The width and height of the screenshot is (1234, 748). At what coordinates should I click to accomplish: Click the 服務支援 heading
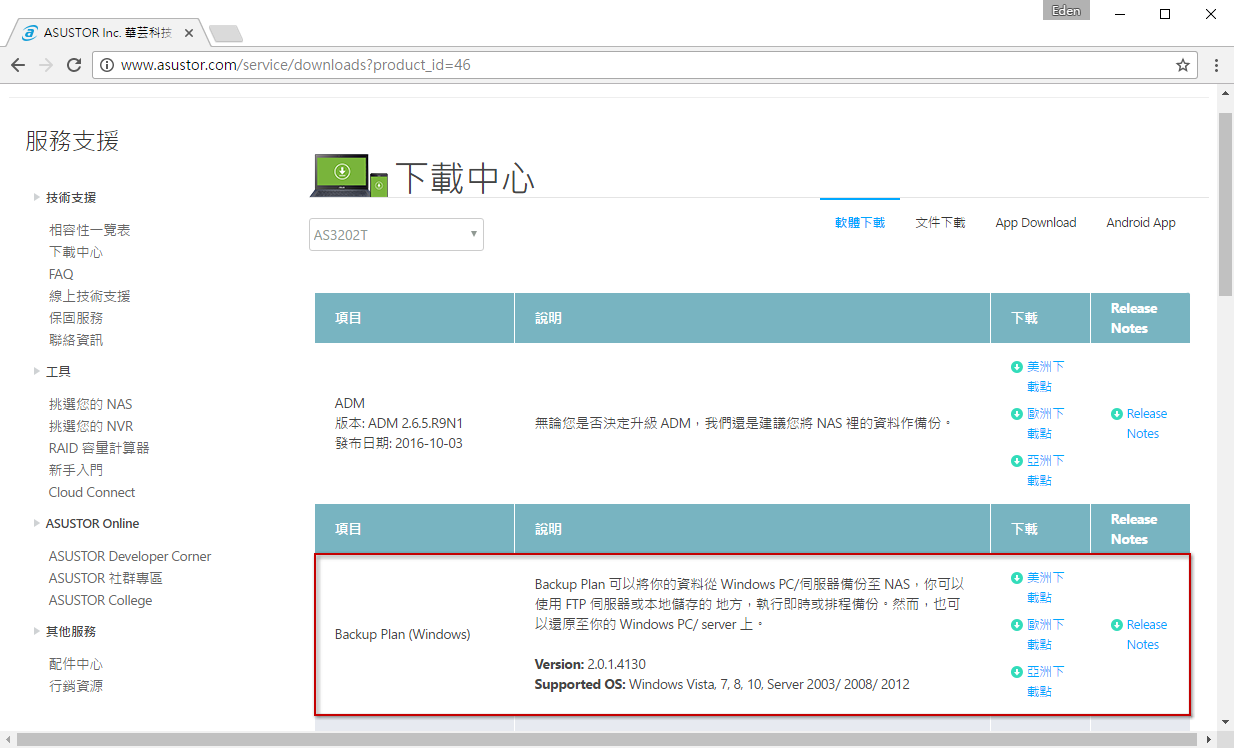(x=72, y=141)
